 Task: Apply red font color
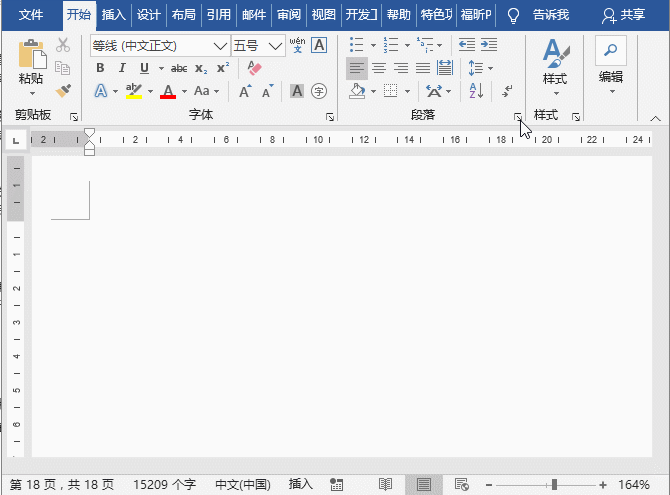pyautogui.click(x=168, y=91)
